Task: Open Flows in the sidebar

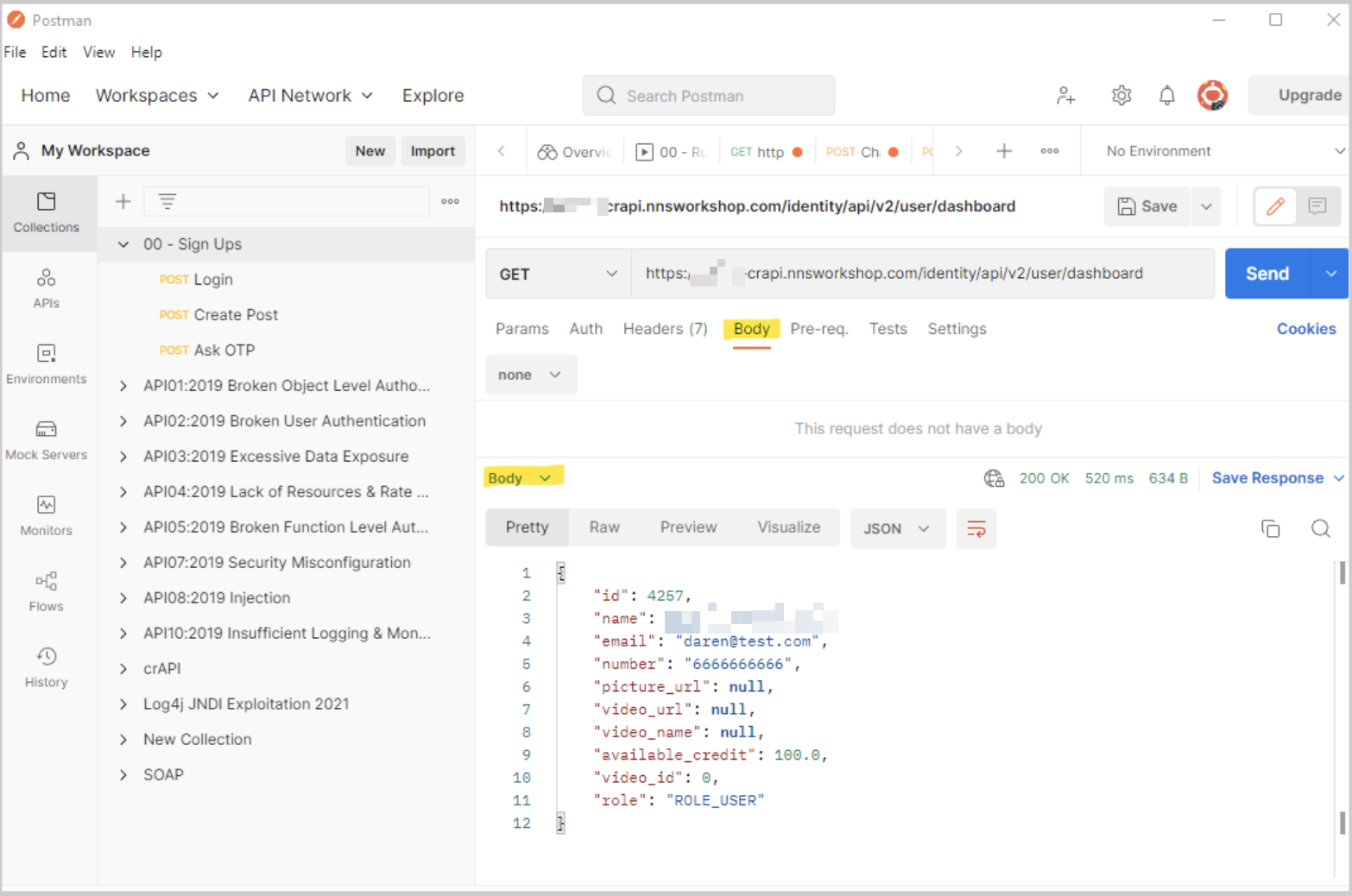Action: click(x=47, y=592)
